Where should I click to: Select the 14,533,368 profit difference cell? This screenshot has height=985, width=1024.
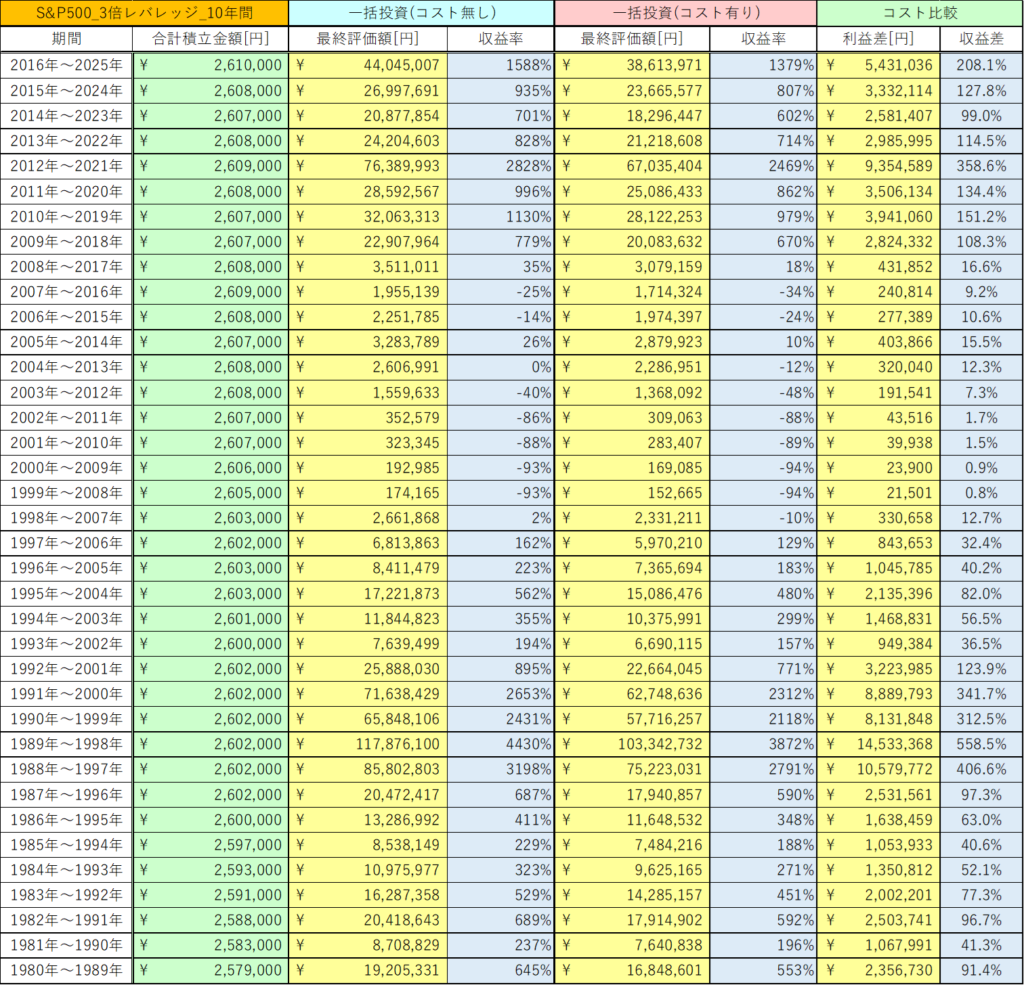coord(879,744)
